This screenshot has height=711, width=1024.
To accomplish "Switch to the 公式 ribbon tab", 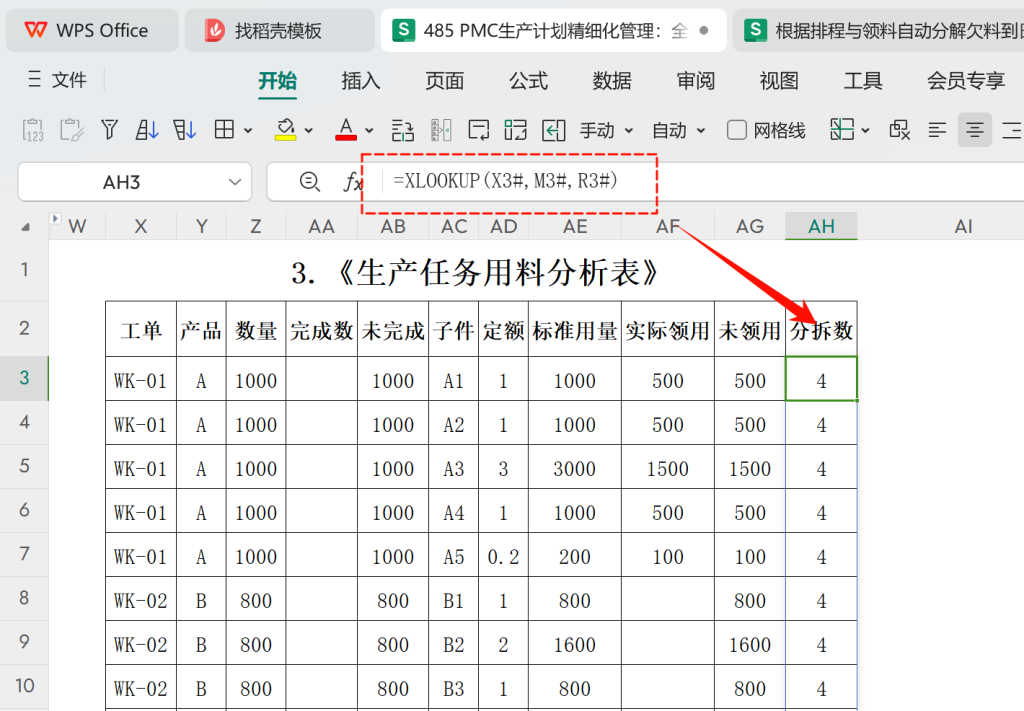I will 528,81.
